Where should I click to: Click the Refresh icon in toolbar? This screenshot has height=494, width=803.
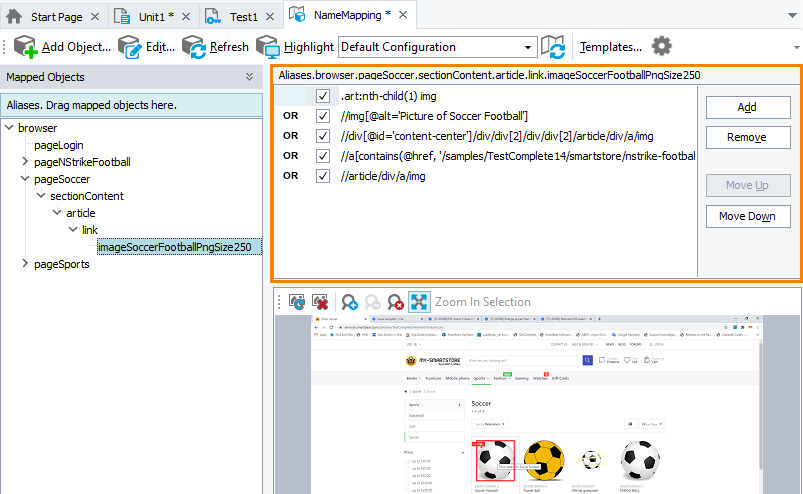194,47
